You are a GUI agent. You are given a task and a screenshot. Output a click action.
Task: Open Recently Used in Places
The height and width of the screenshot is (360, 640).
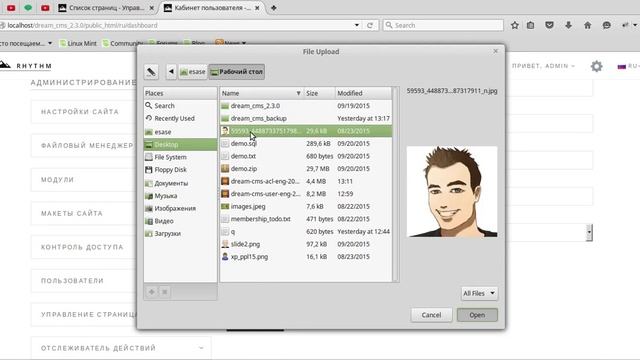coord(180,118)
